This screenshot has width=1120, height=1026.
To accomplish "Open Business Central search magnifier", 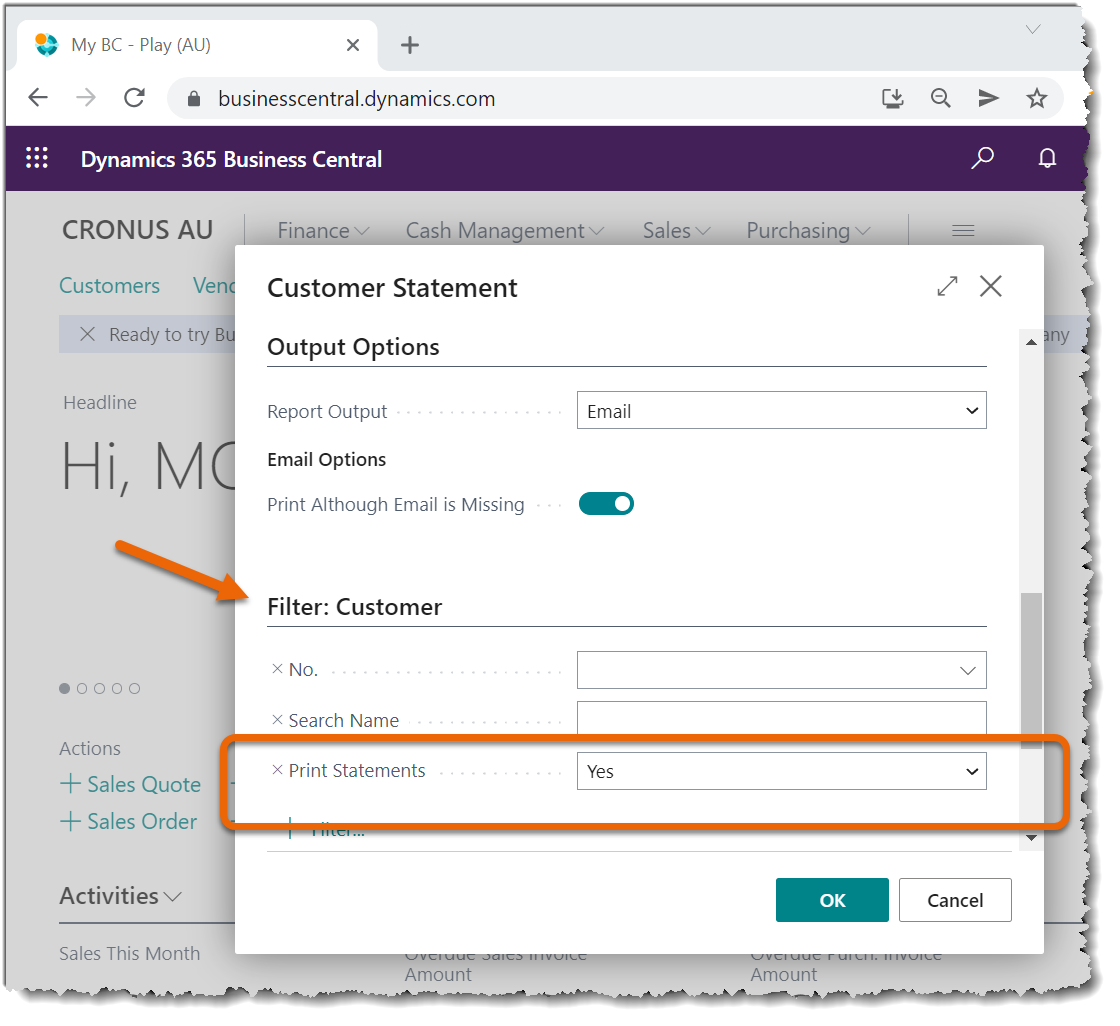I will click(982, 157).
